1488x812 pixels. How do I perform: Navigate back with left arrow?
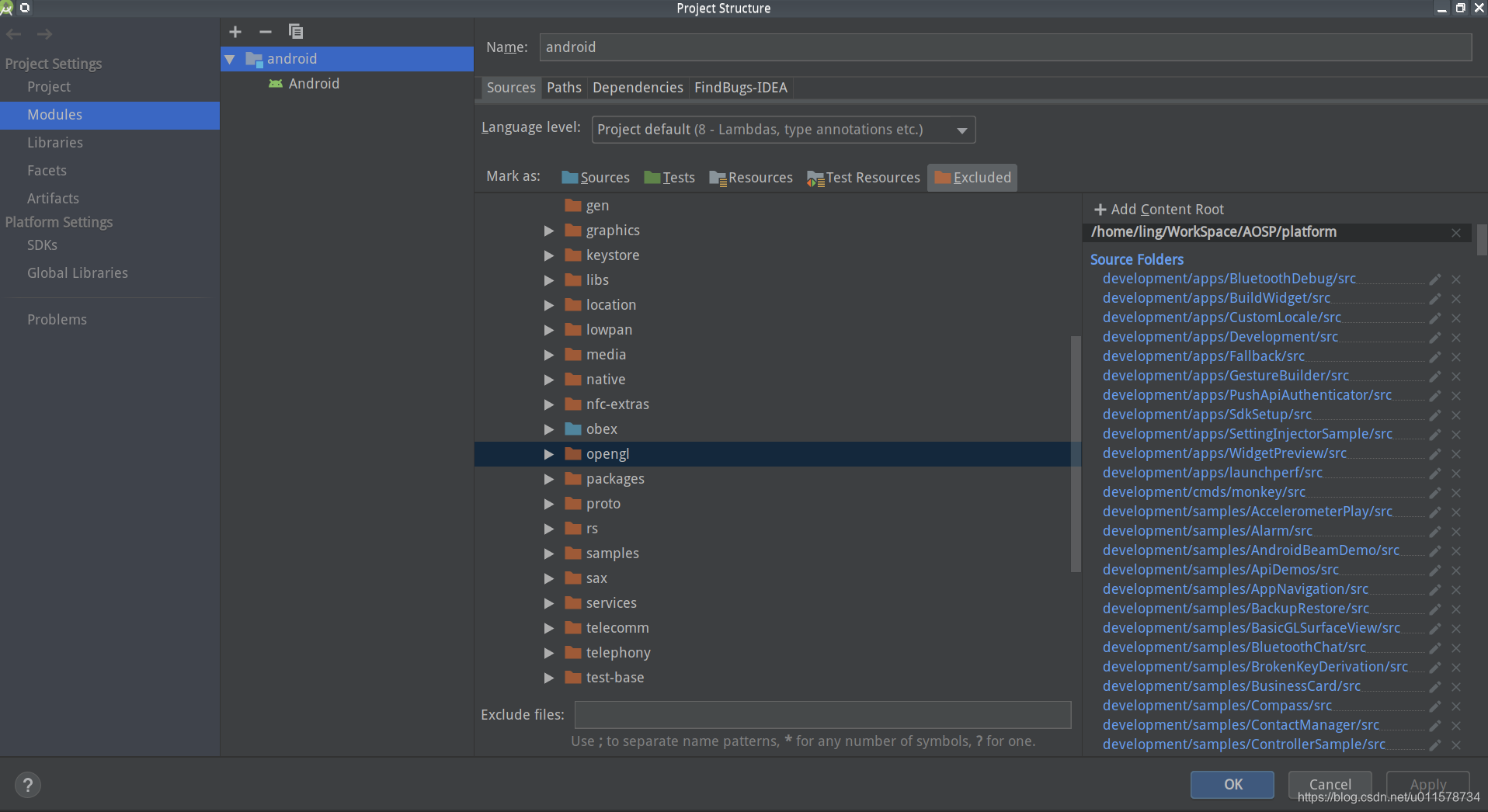[x=14, y=34]
